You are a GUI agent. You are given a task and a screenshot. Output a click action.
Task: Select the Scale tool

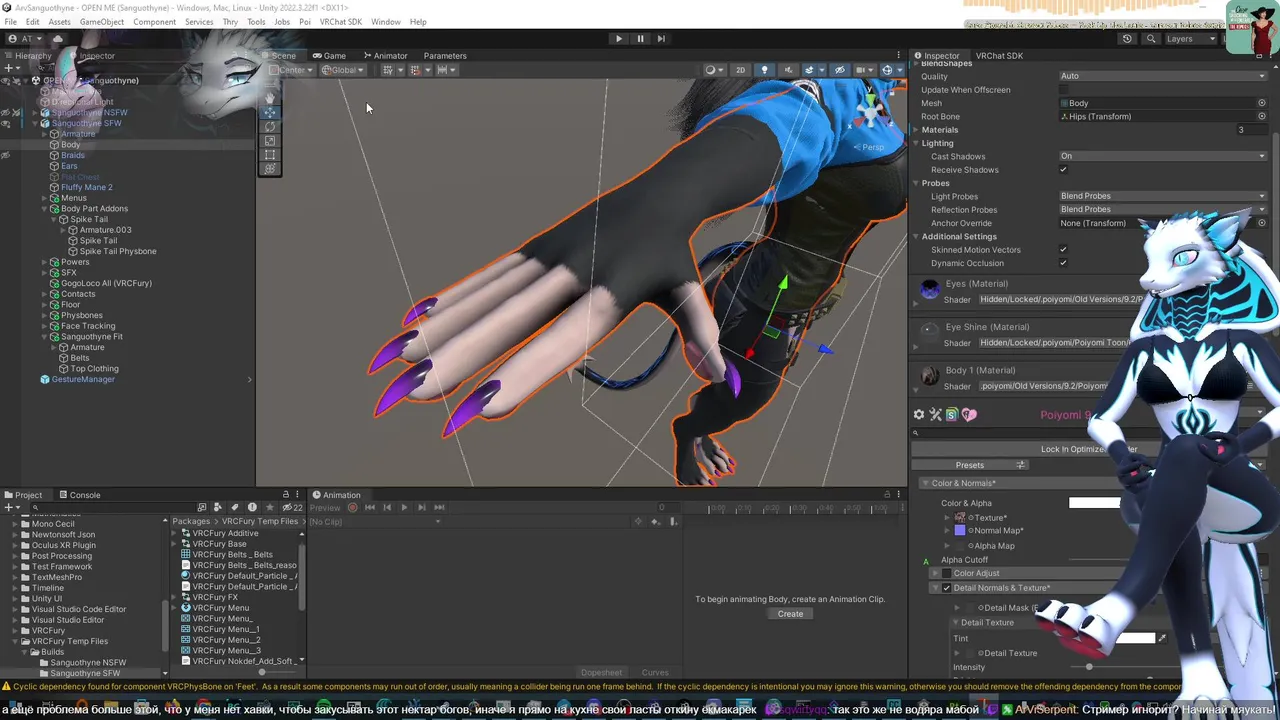269,141
